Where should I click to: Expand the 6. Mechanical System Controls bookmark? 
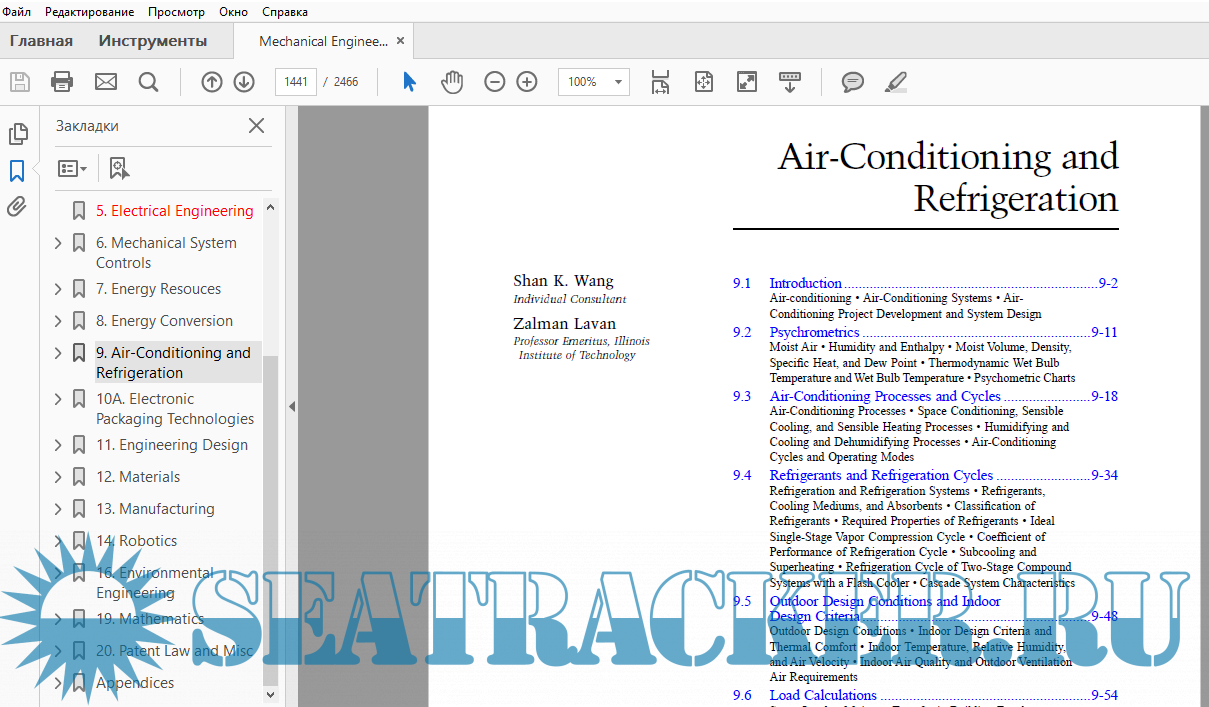point(58,243)
